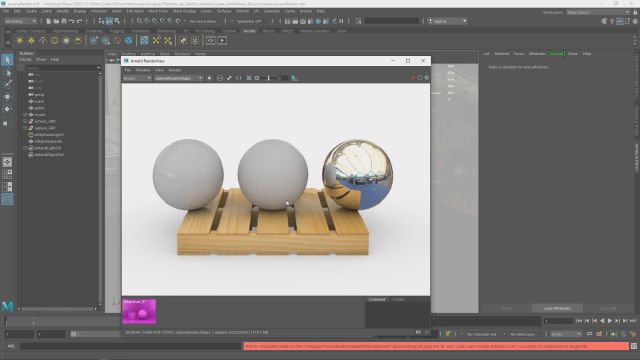Open the camera shape dropdown in RenderView
Image resolution: width=640 pixels, height=360 pixels.
pyautogui.click(x=178, y=78)
